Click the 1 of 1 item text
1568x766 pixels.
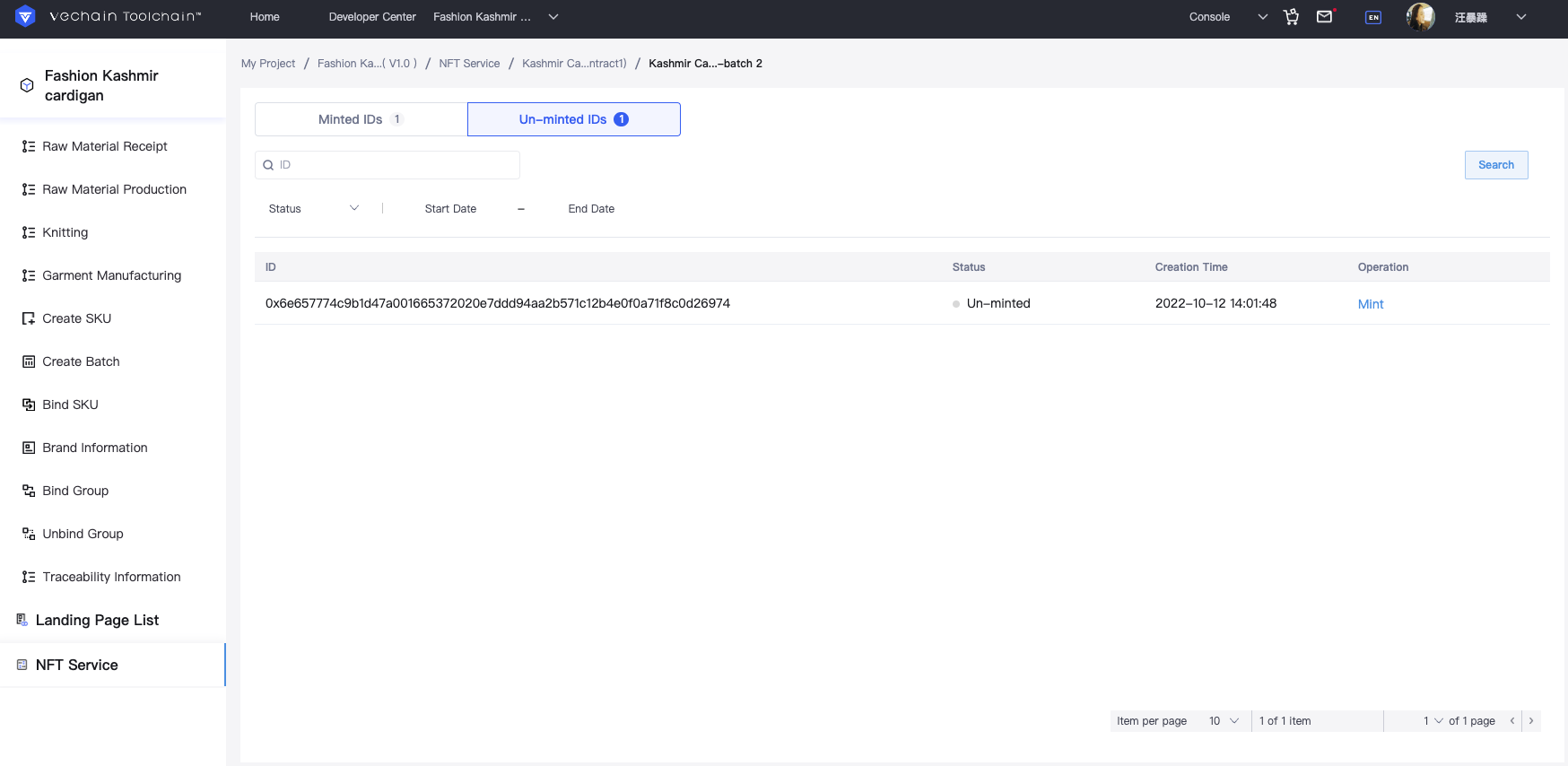[x=1285, y=721]
